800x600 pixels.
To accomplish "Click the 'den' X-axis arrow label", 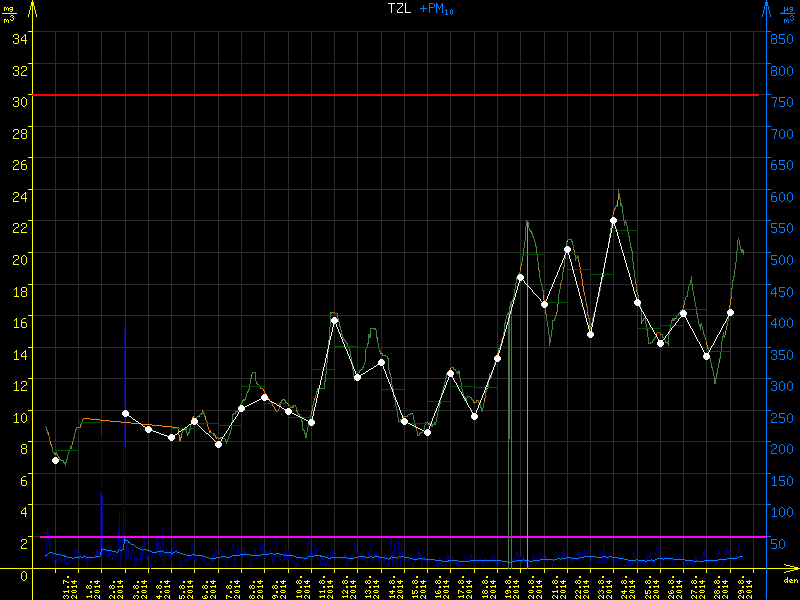I will 789,579.
